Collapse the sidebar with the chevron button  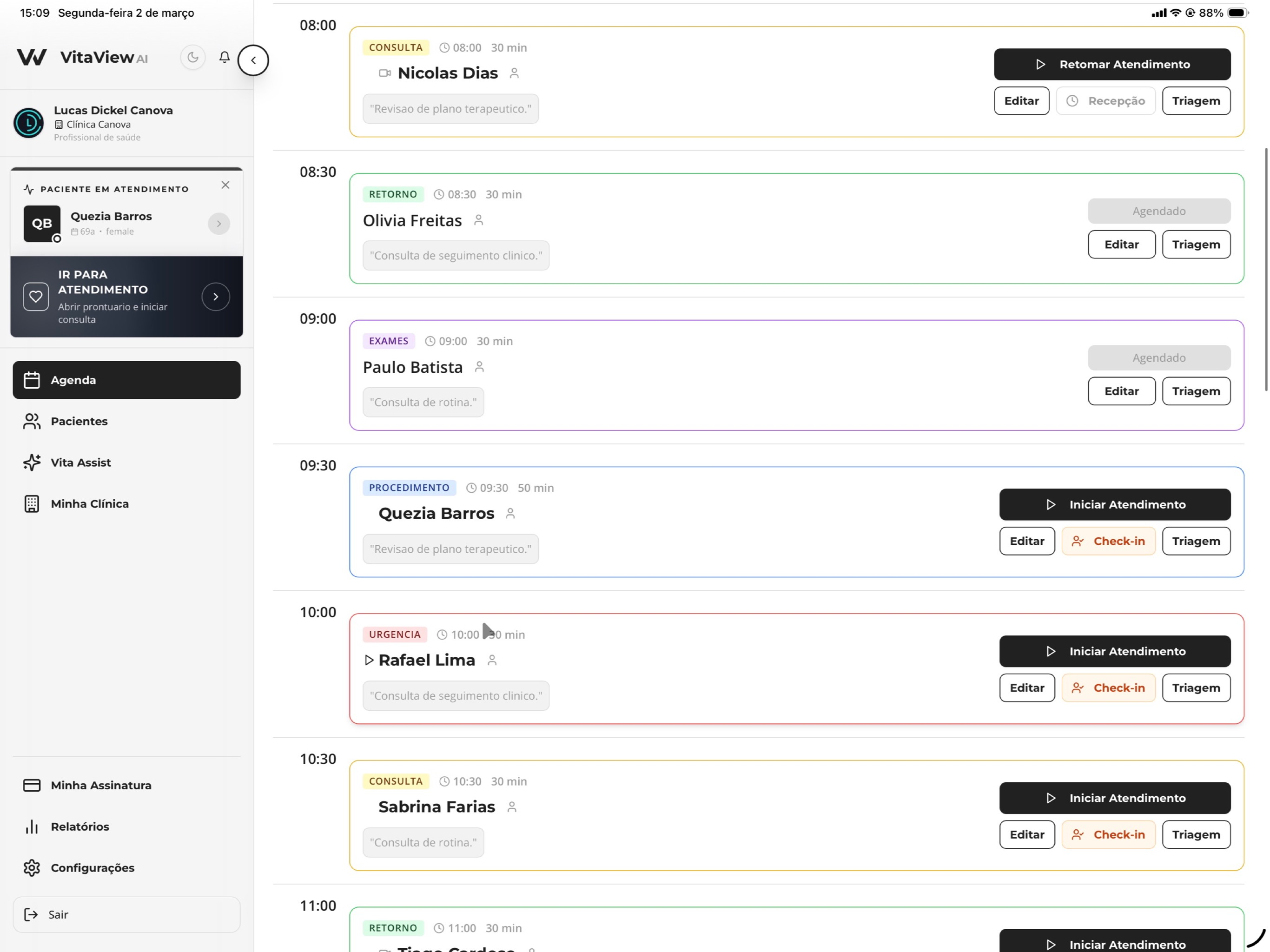(253, 59)
